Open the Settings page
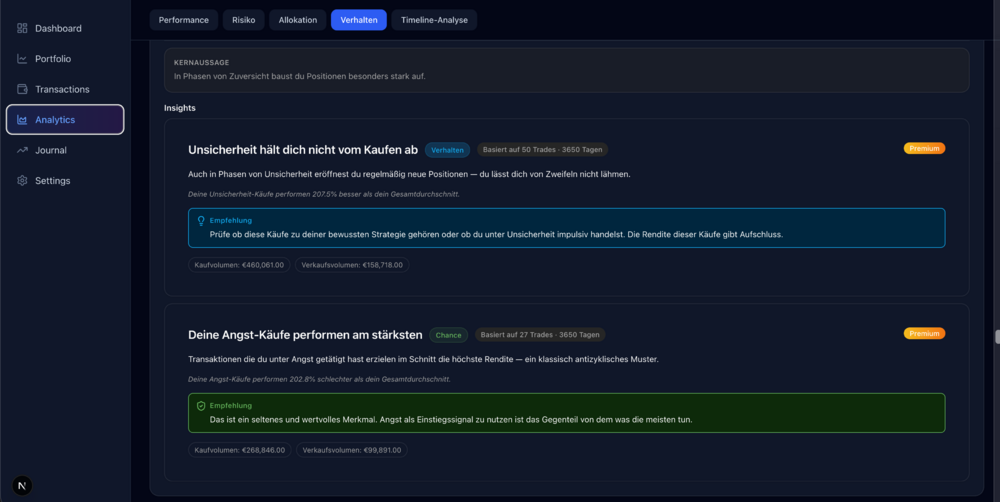The height and width of the screenshot is (502, 1000). click(x=65, y=181)
